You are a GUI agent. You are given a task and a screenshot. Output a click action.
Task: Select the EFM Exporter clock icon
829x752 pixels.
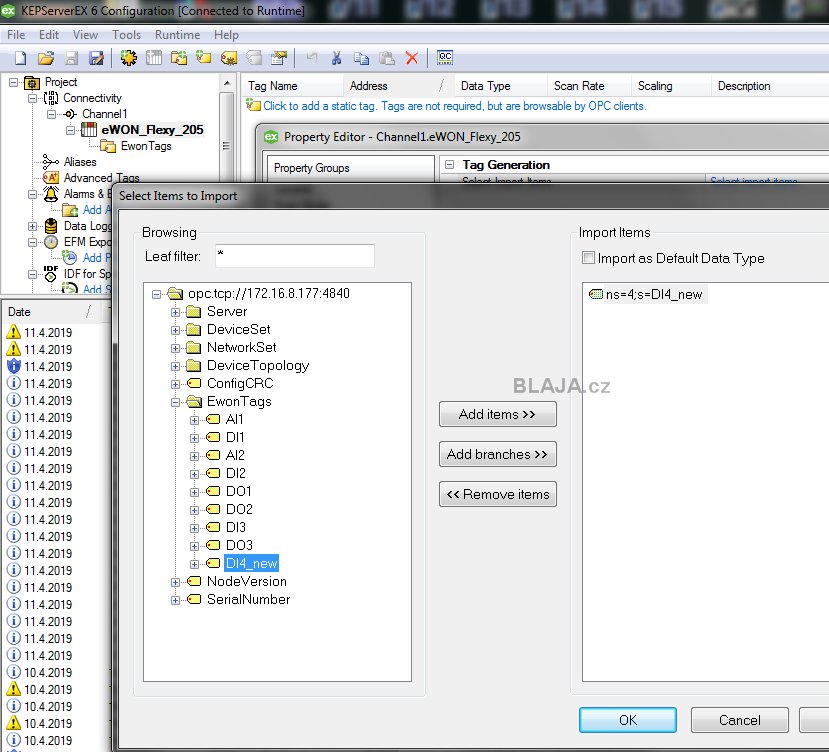tap(51, 242)
